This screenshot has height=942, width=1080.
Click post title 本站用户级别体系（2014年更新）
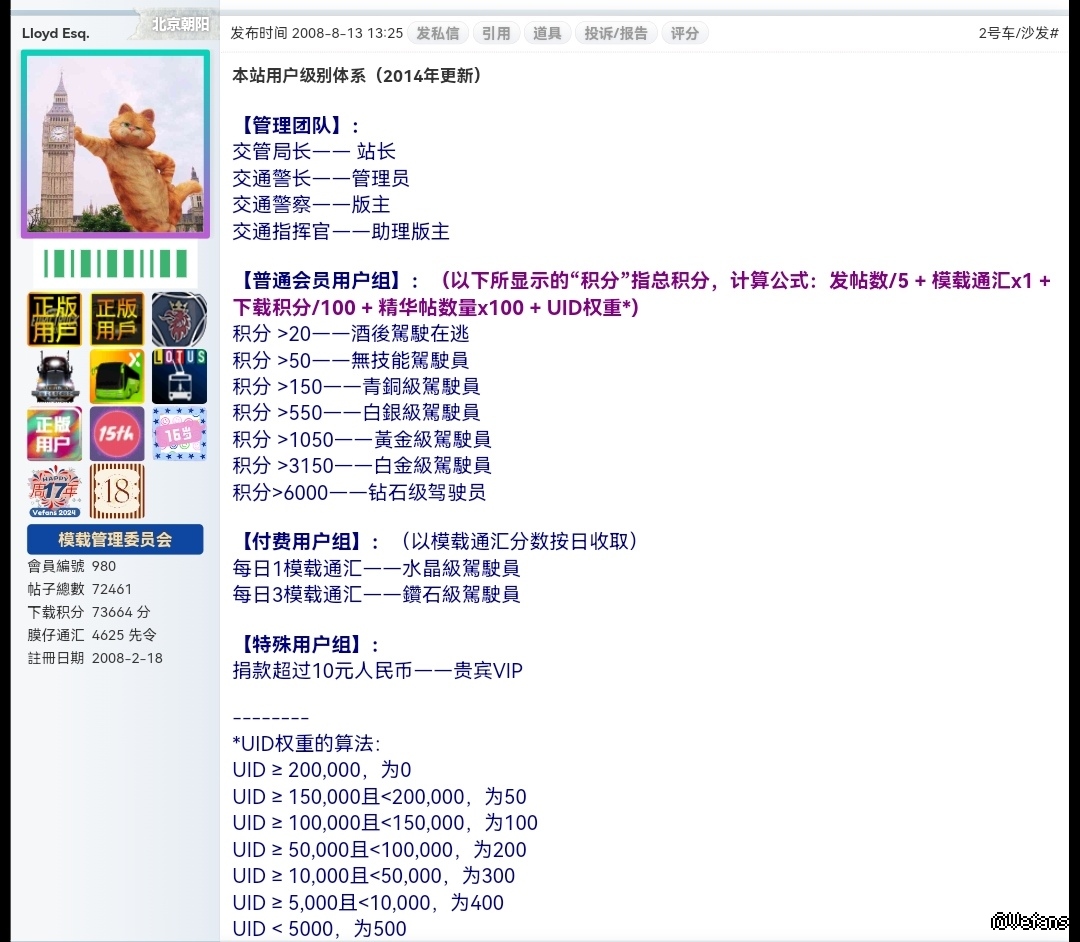coord(357,76)
